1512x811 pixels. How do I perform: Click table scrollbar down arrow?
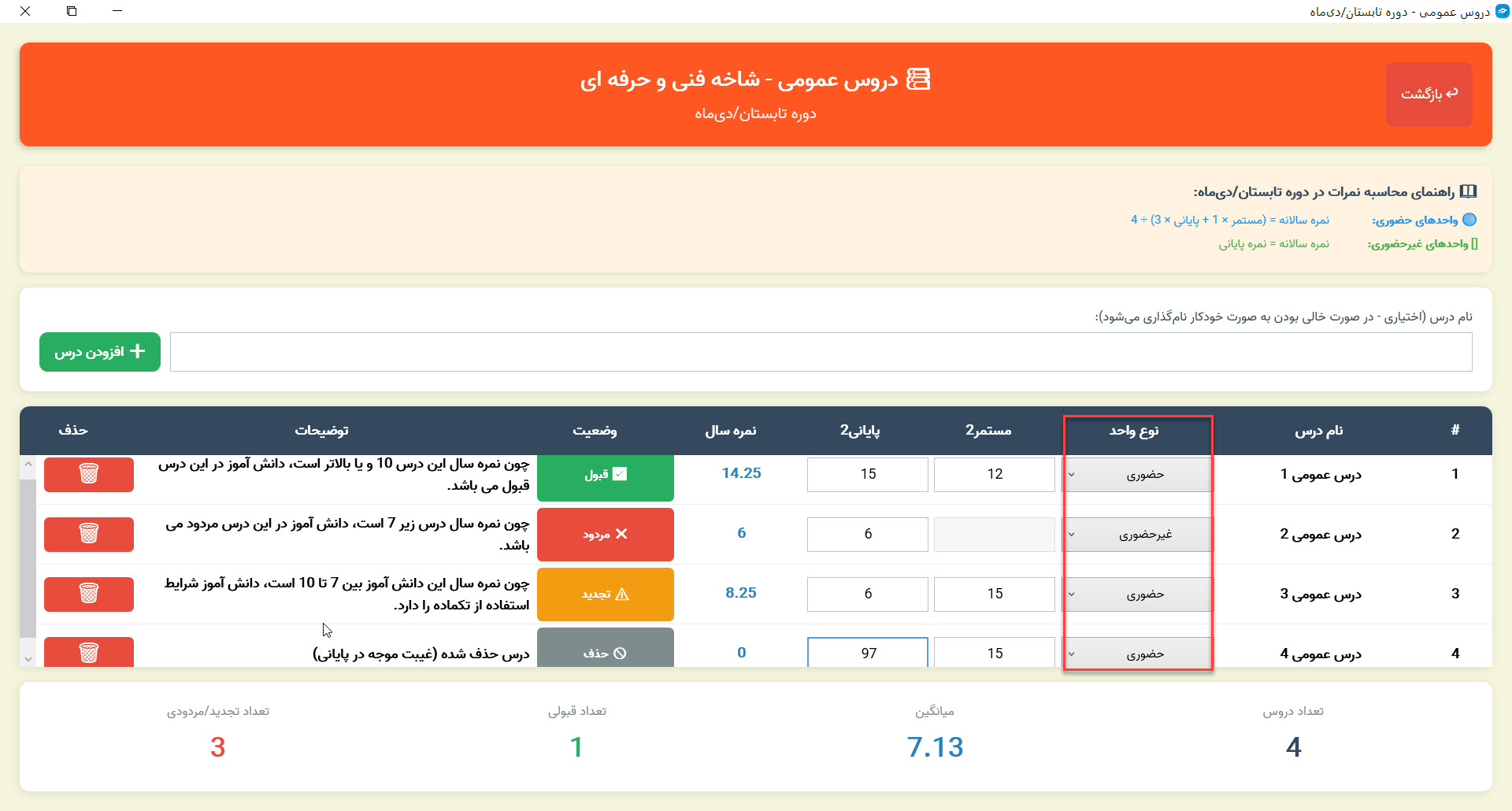coord(28,659)
